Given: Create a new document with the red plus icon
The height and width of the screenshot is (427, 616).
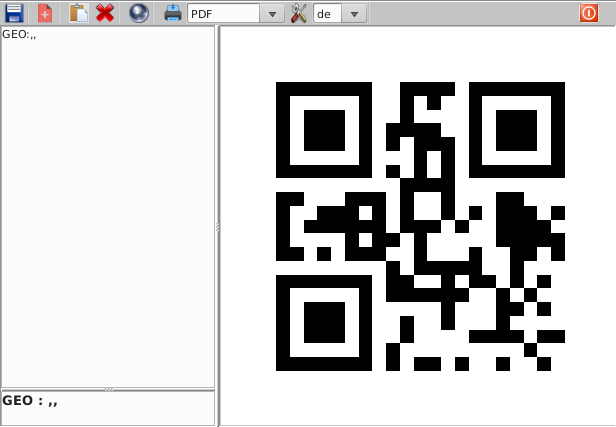Looking at the screenshot, I should coord(45,13).
